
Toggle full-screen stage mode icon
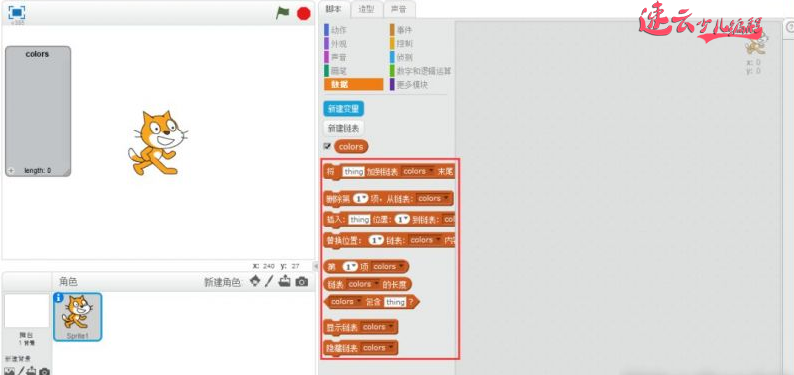tap(17, 13)
